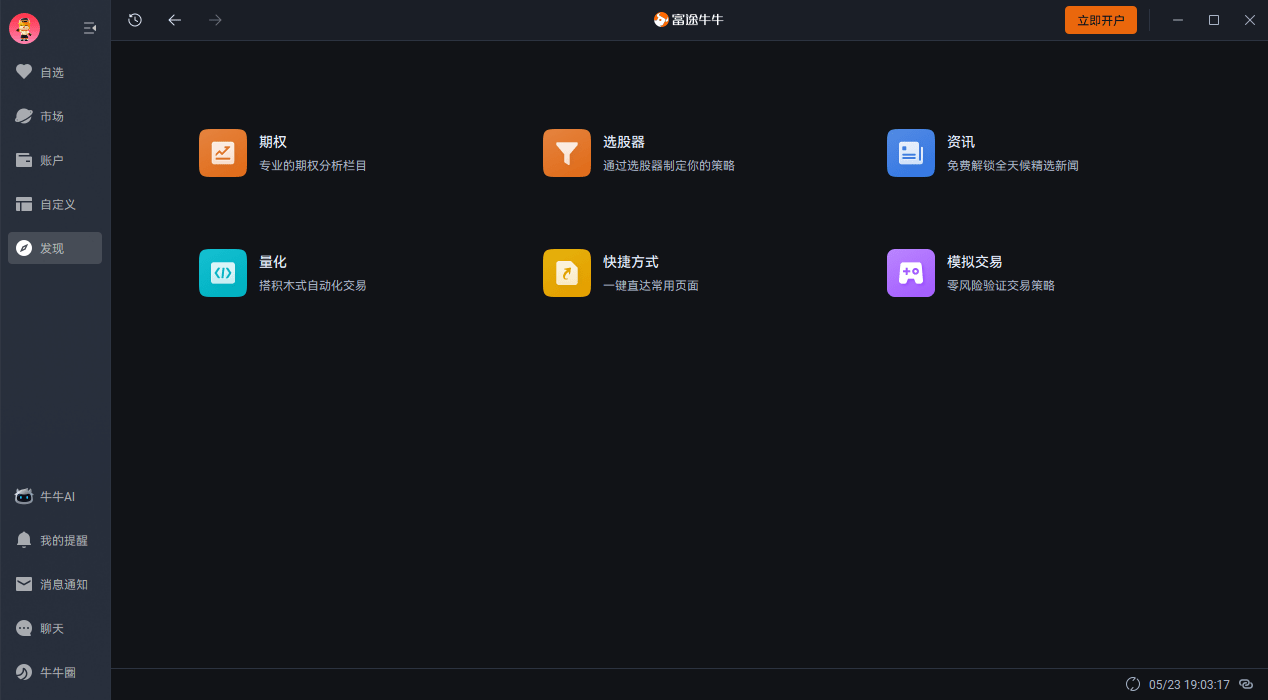Select the 发现 compass icon

coord(24,248)
